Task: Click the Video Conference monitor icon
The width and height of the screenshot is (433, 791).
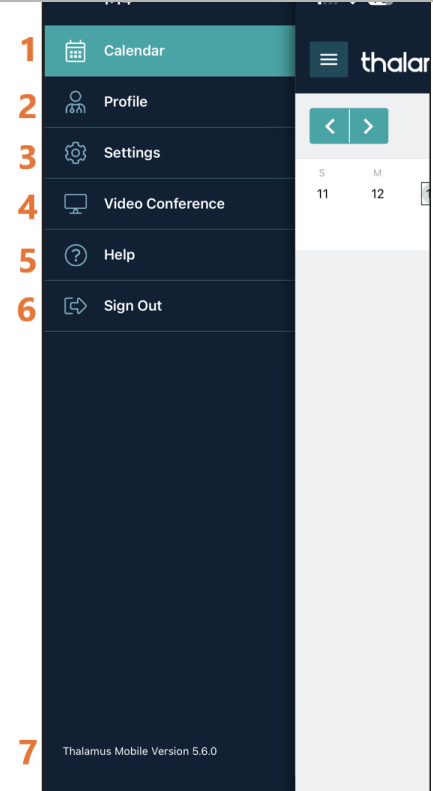Action: pyautogui.click(x=76, y=204)
